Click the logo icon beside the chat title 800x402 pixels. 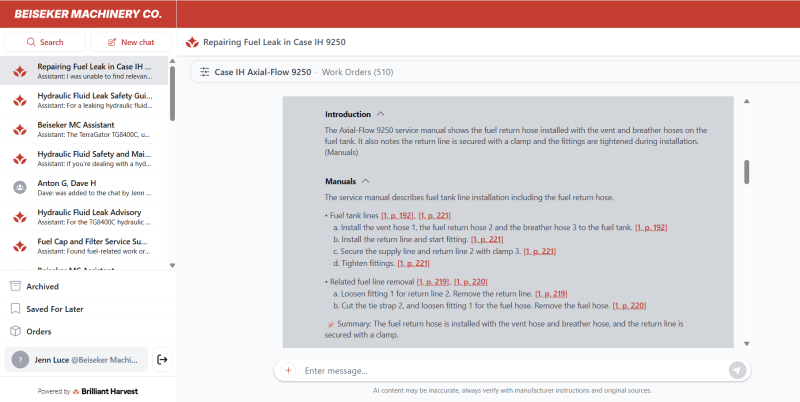[192, 42]
